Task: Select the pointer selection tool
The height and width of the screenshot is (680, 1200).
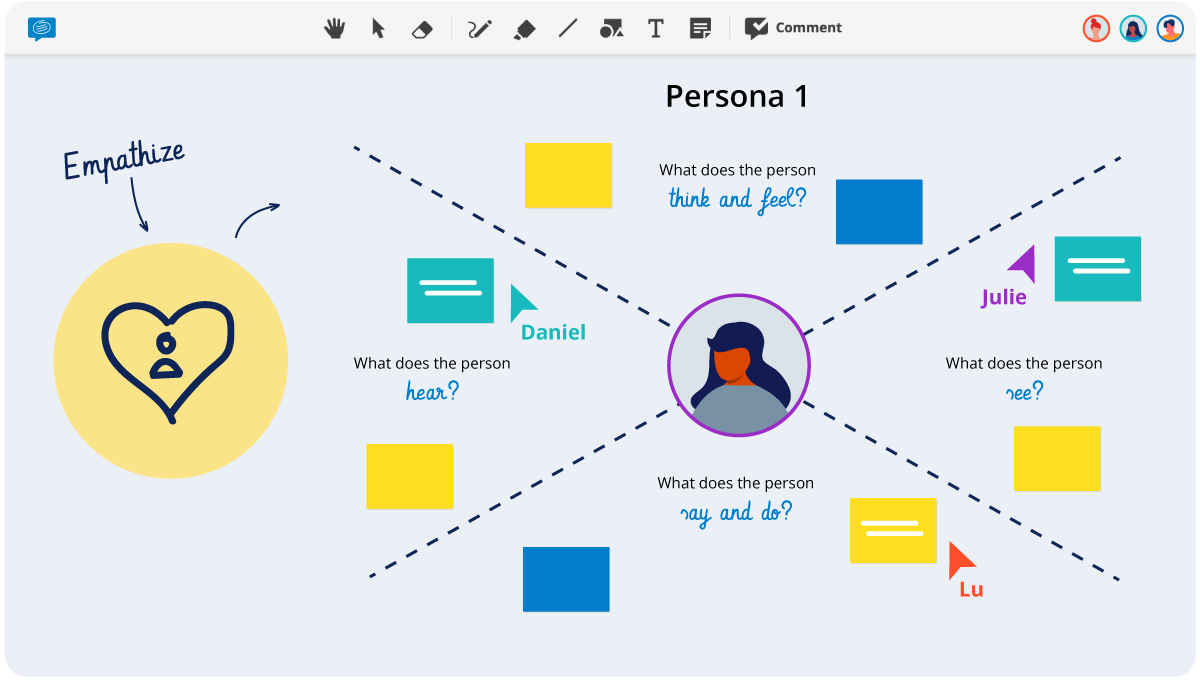Action: click(x=378, y=29)
